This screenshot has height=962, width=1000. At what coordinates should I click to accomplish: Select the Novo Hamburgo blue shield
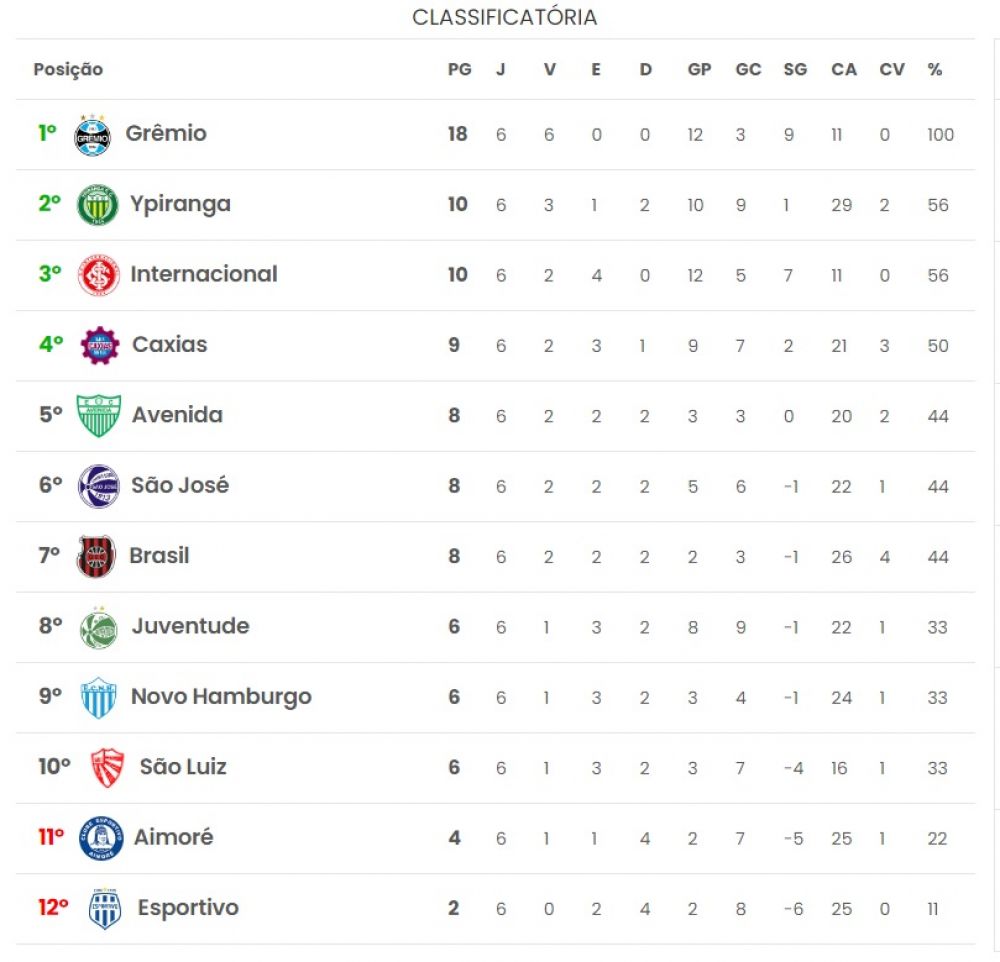pyautogui.click(x=99, y=697)
